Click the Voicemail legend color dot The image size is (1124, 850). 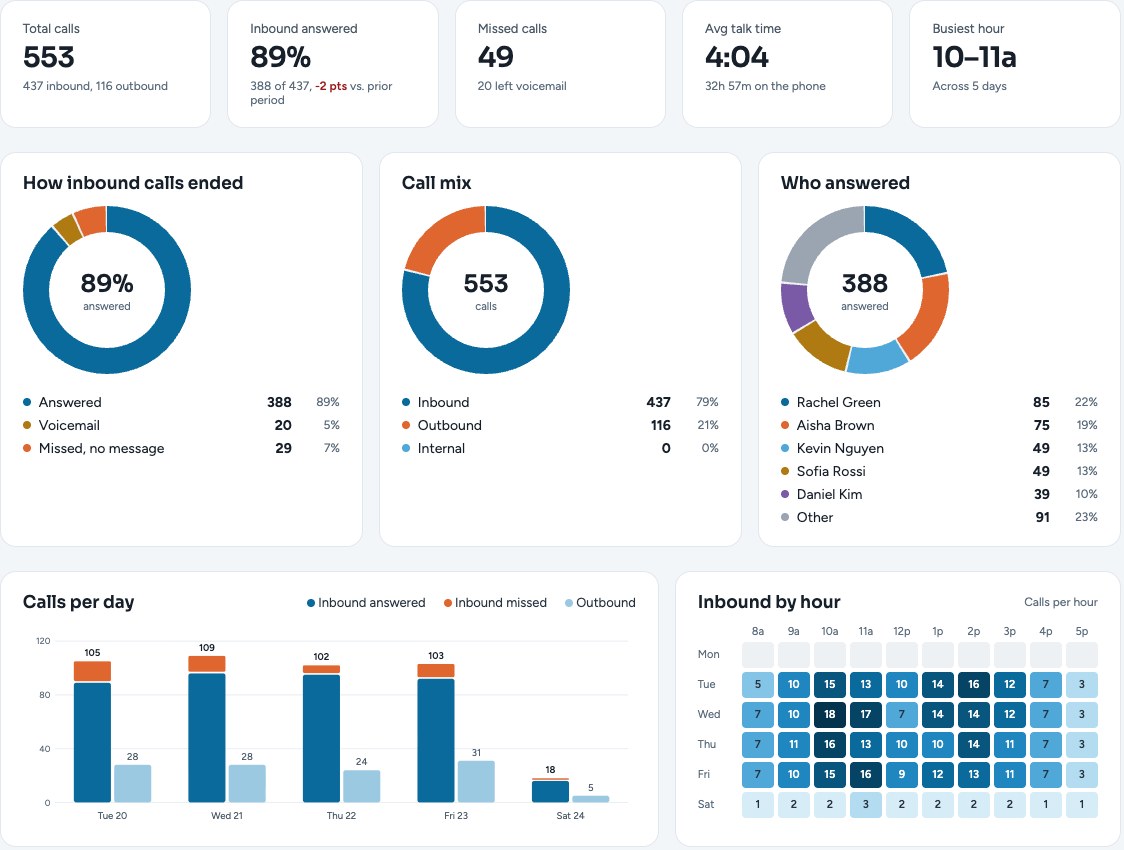tap(27, 426)
